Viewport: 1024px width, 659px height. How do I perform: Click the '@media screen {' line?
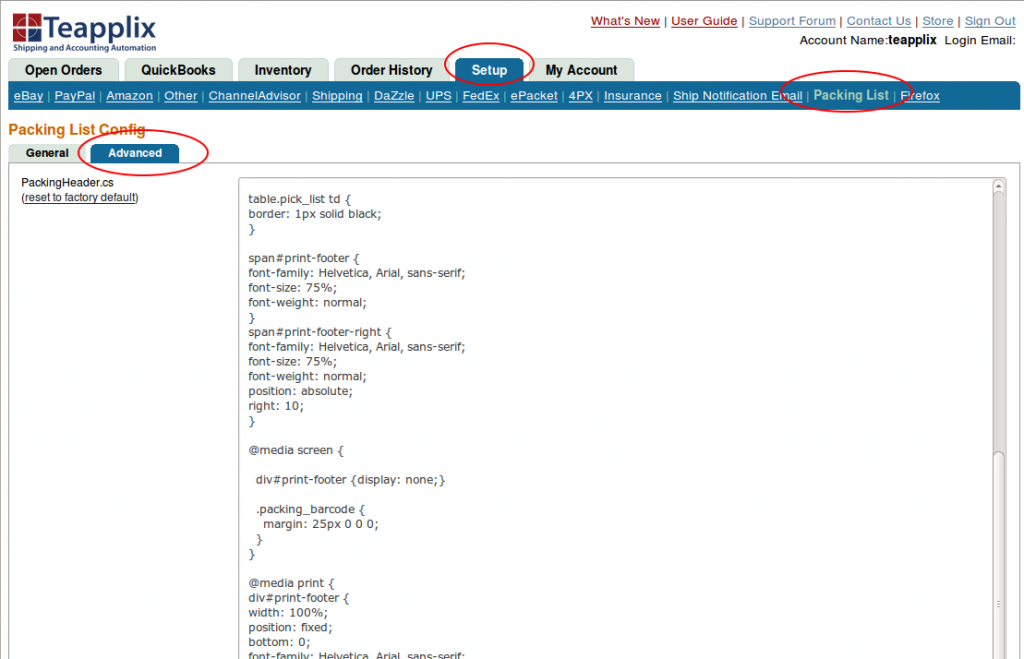(295, 450)
